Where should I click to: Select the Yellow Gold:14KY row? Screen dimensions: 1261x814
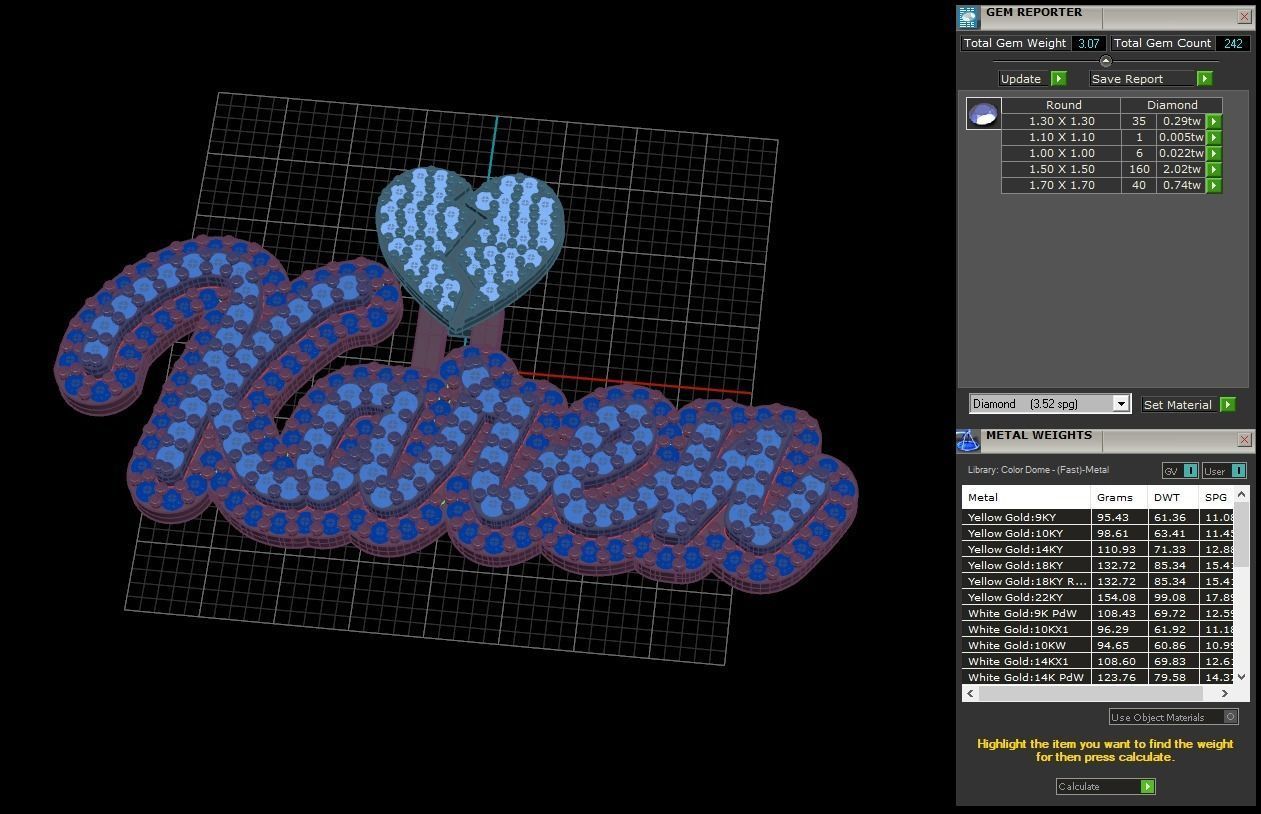(x=1098, y=549)
